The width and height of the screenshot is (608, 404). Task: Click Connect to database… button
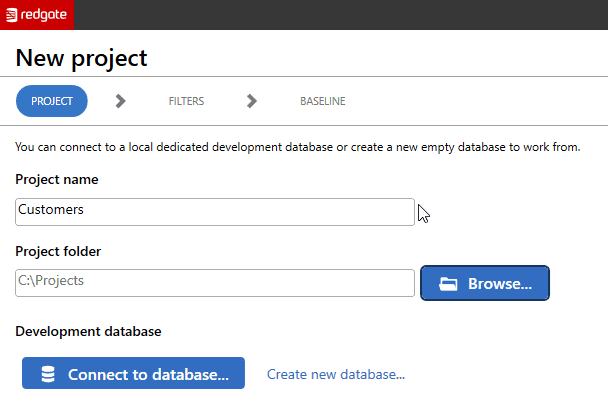pos(133,373)
